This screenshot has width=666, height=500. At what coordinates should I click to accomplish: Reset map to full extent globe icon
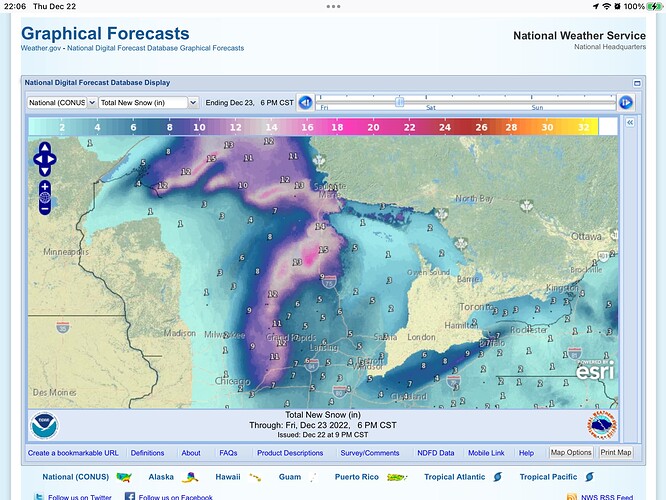coord(45,209)
